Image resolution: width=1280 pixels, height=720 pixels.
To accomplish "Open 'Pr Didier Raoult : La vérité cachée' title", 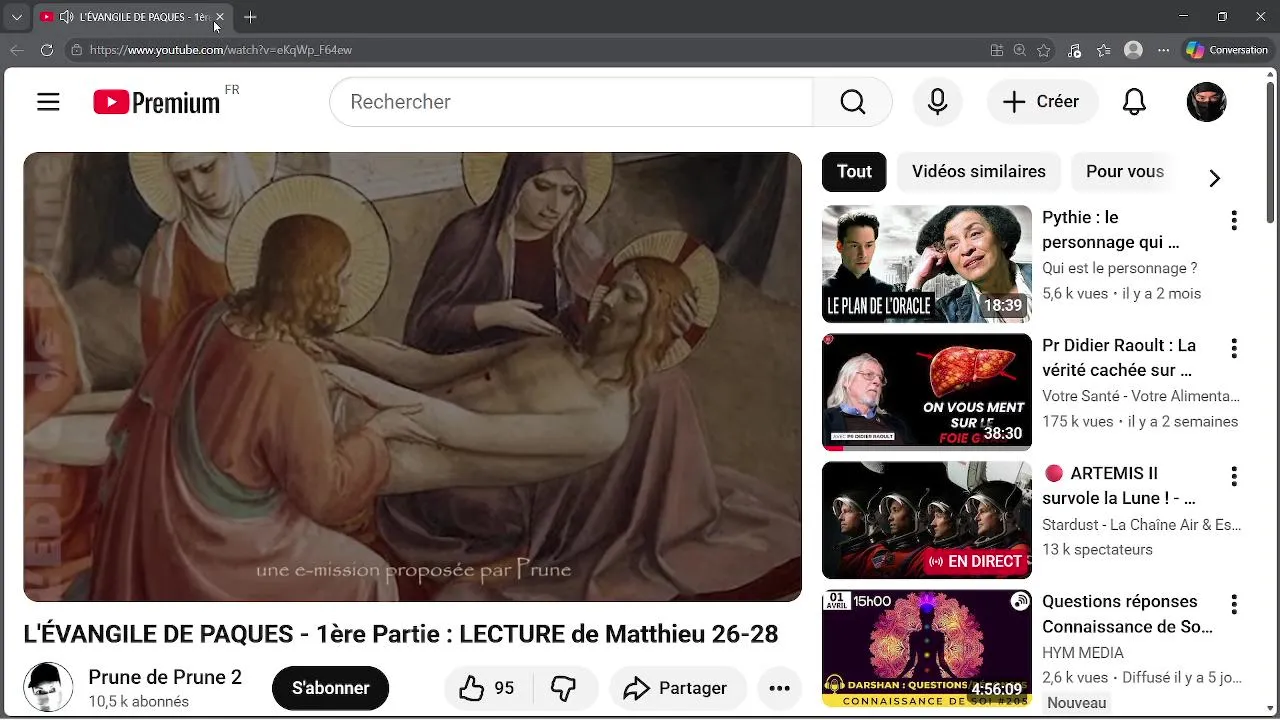I will coord(1119,358).
